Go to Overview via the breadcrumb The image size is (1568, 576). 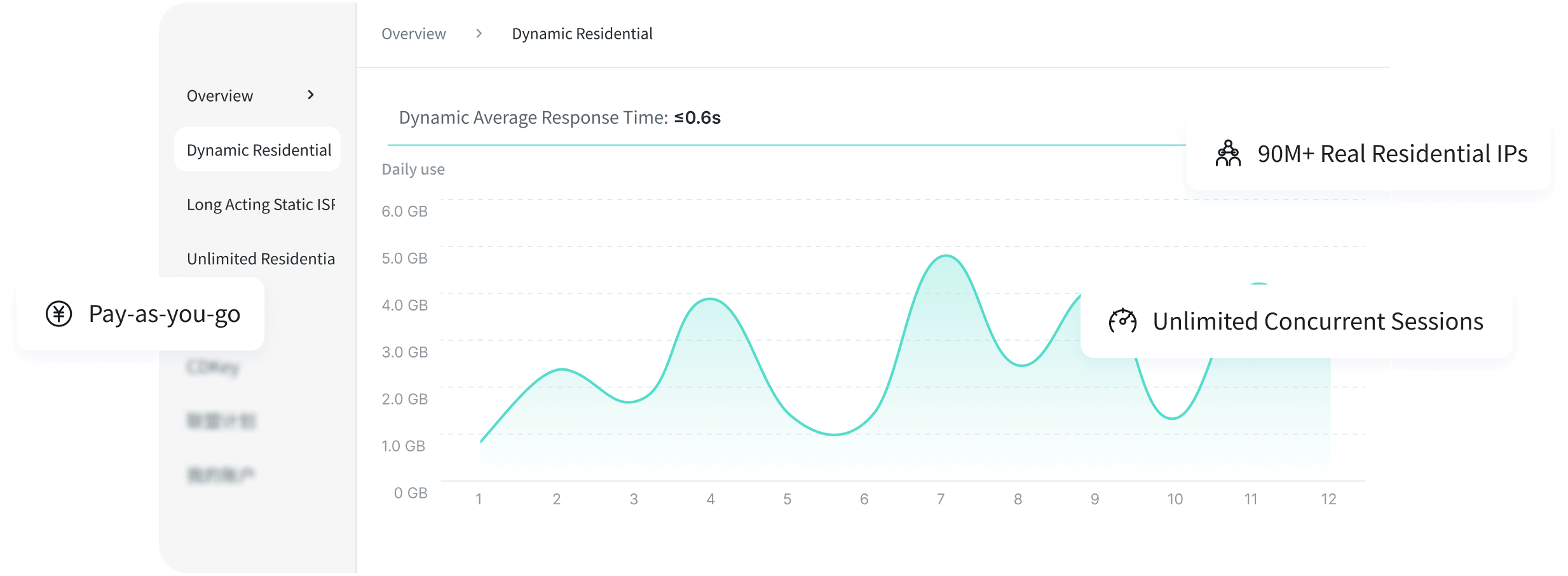[414, 34]
